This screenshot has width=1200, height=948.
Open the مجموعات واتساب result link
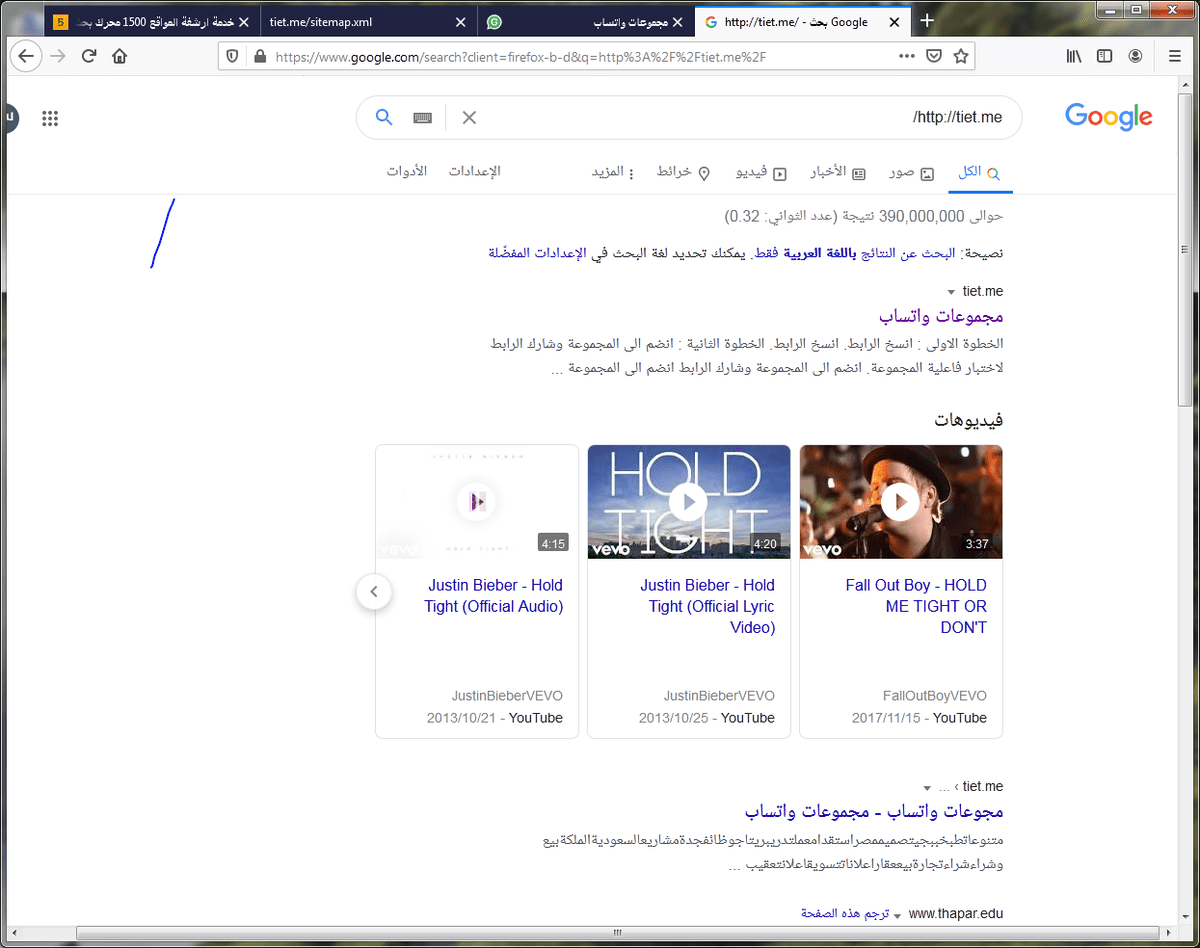(941, 316)
